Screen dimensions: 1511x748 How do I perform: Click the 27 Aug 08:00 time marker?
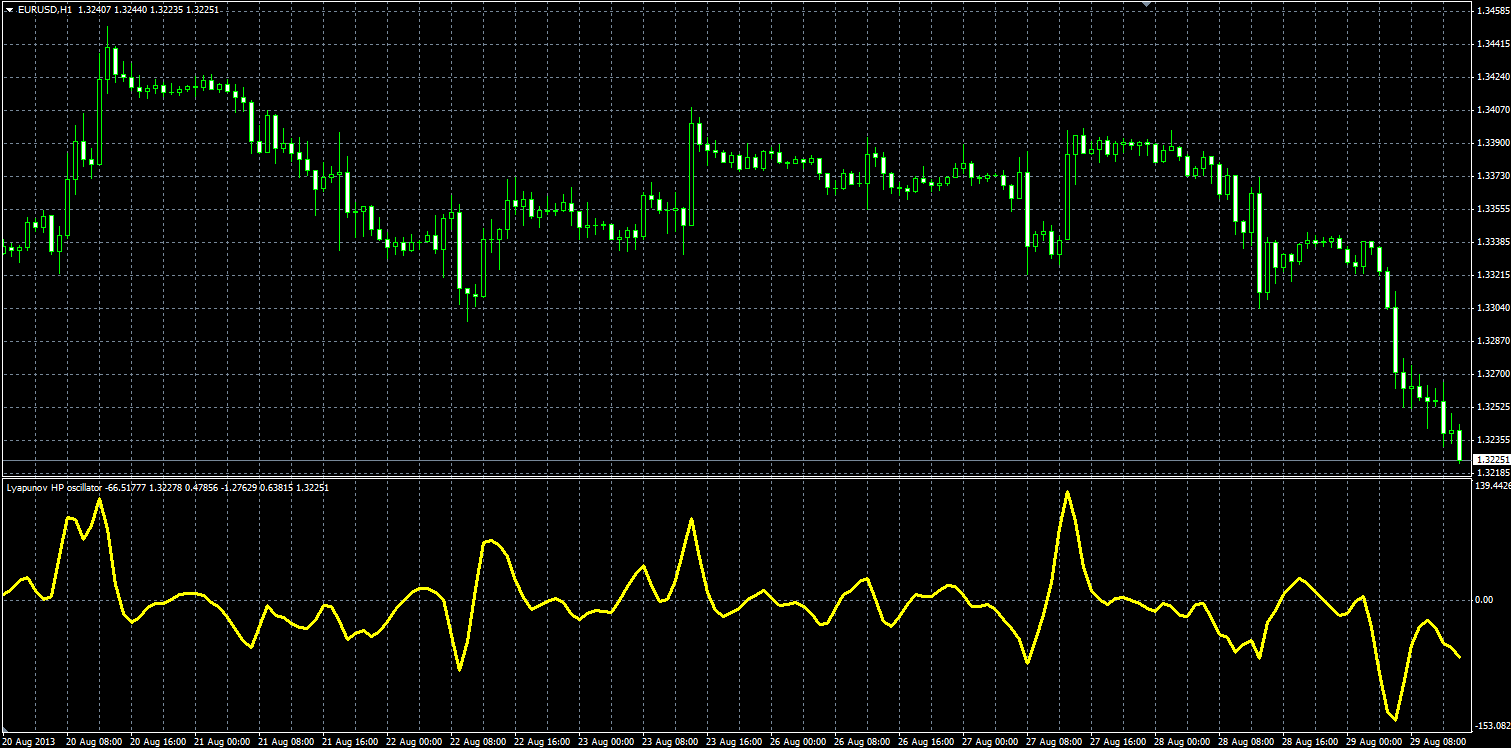click(1055, 741)
